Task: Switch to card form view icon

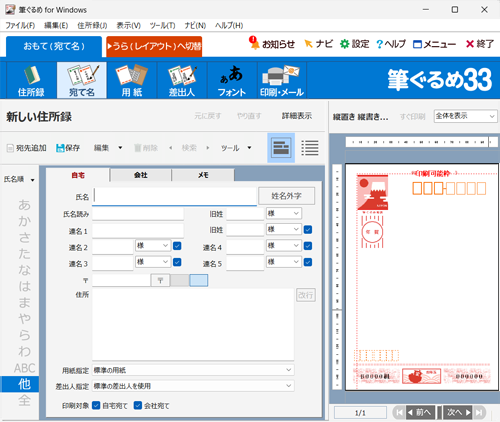Action: click(x=281, y=148)
